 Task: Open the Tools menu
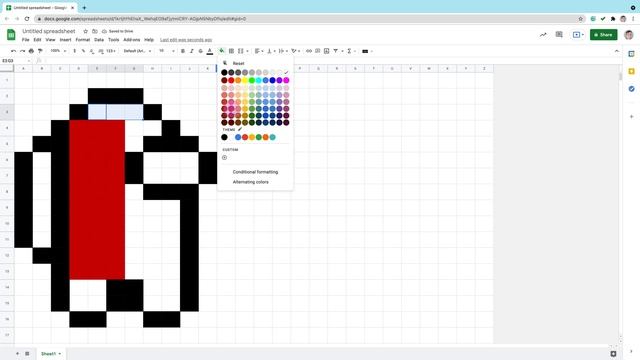(x=113, y=40)
